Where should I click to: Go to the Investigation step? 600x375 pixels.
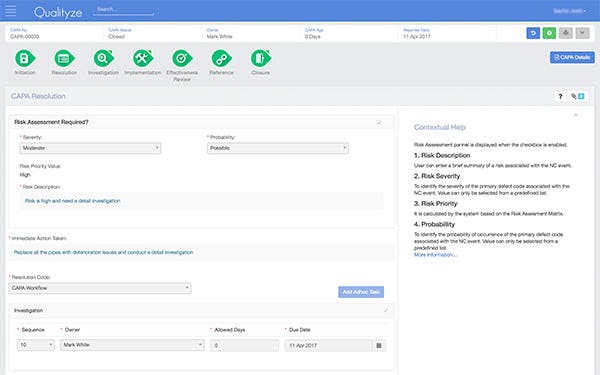coord(104,59)
